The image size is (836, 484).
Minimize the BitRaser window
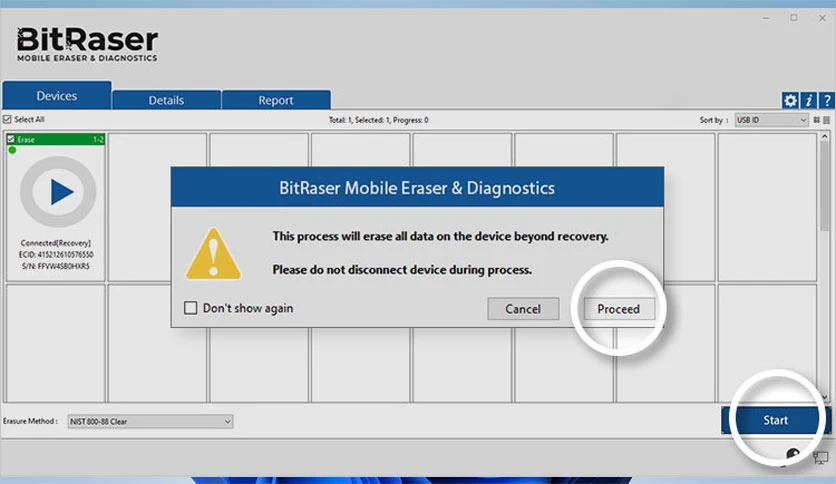(766, 18)
